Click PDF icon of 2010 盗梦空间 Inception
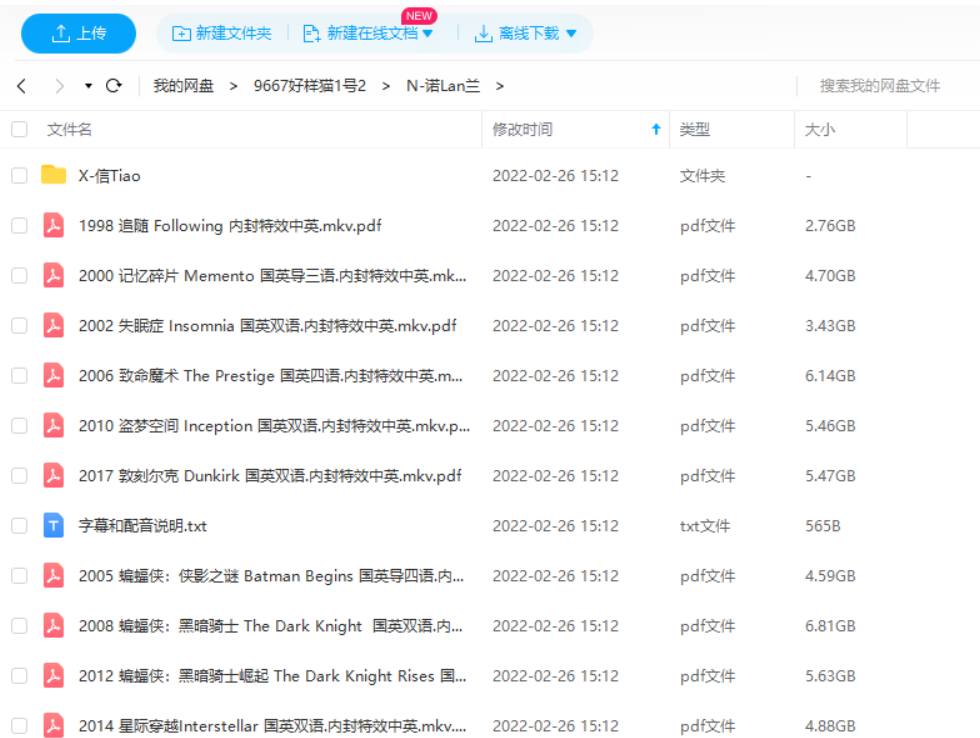Image resolution: width=980 pixels, height=738 pixels. click(54, 426)
